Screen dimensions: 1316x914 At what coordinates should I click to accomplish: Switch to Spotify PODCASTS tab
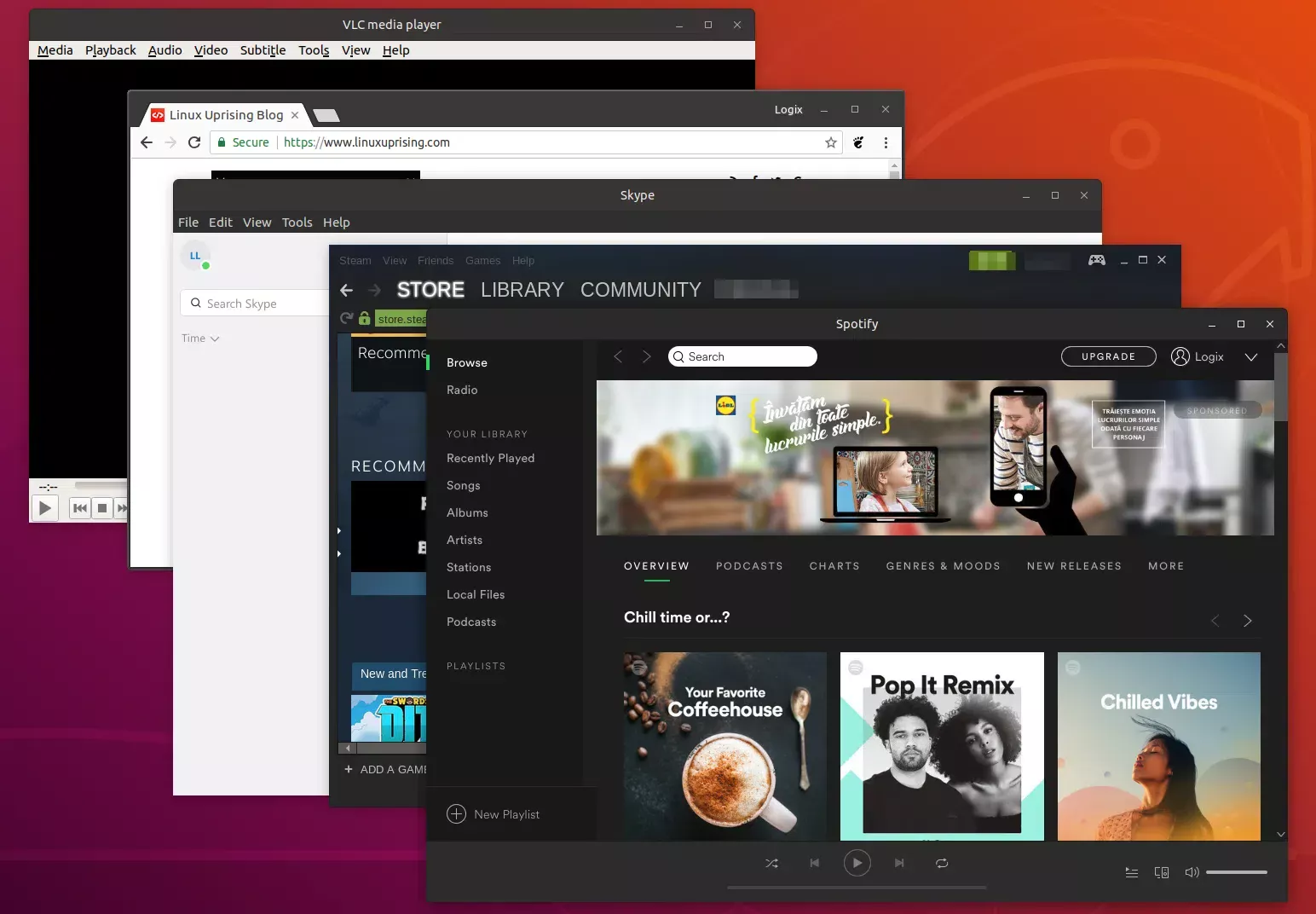click(749, 566)
